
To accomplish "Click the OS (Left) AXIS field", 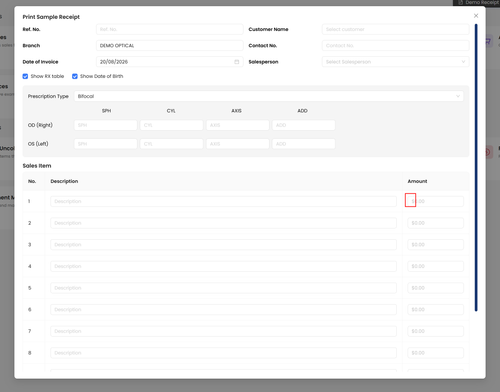I will 238,144.
